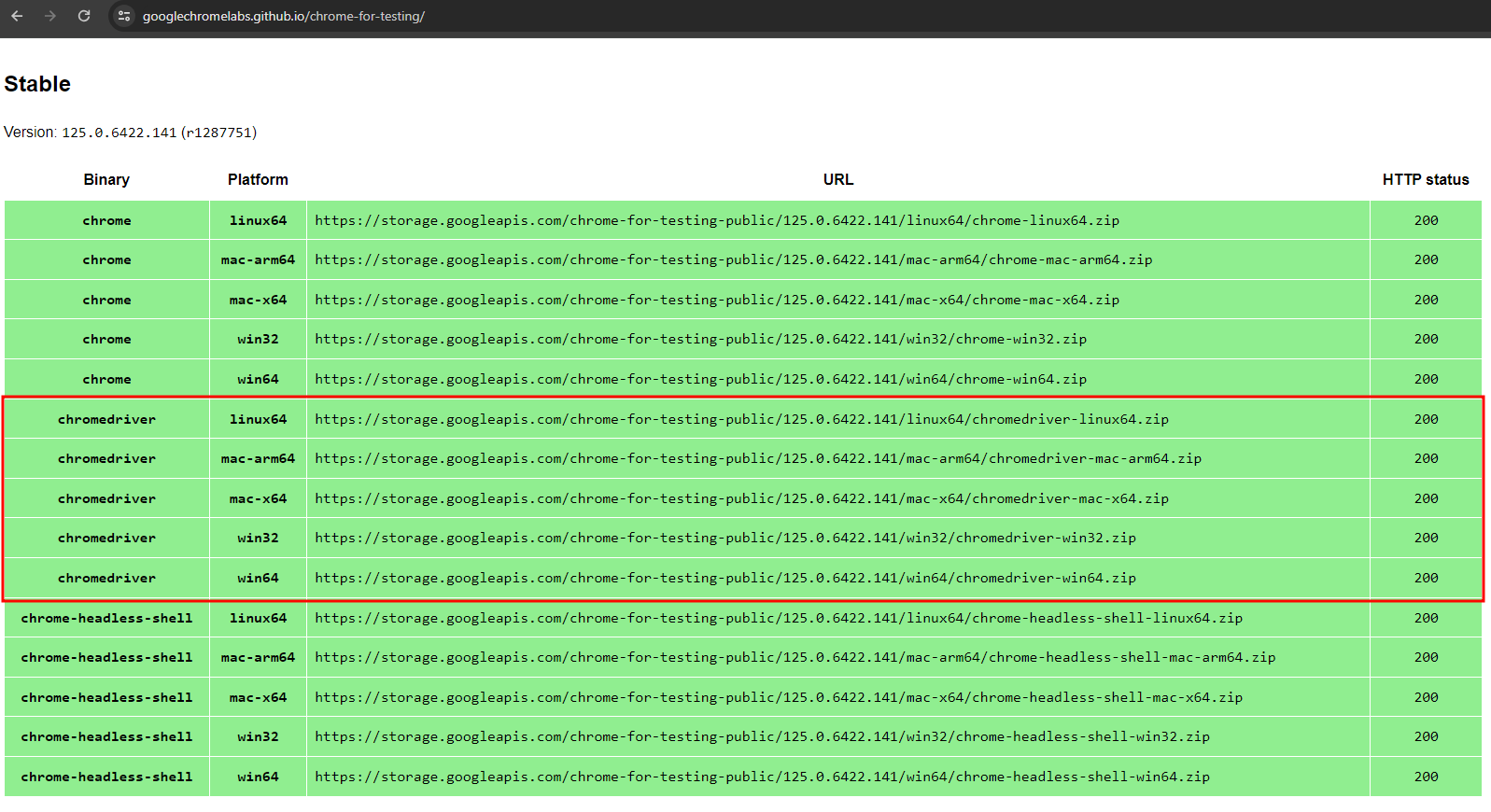Click the browser forward arrow

[50, 16]
